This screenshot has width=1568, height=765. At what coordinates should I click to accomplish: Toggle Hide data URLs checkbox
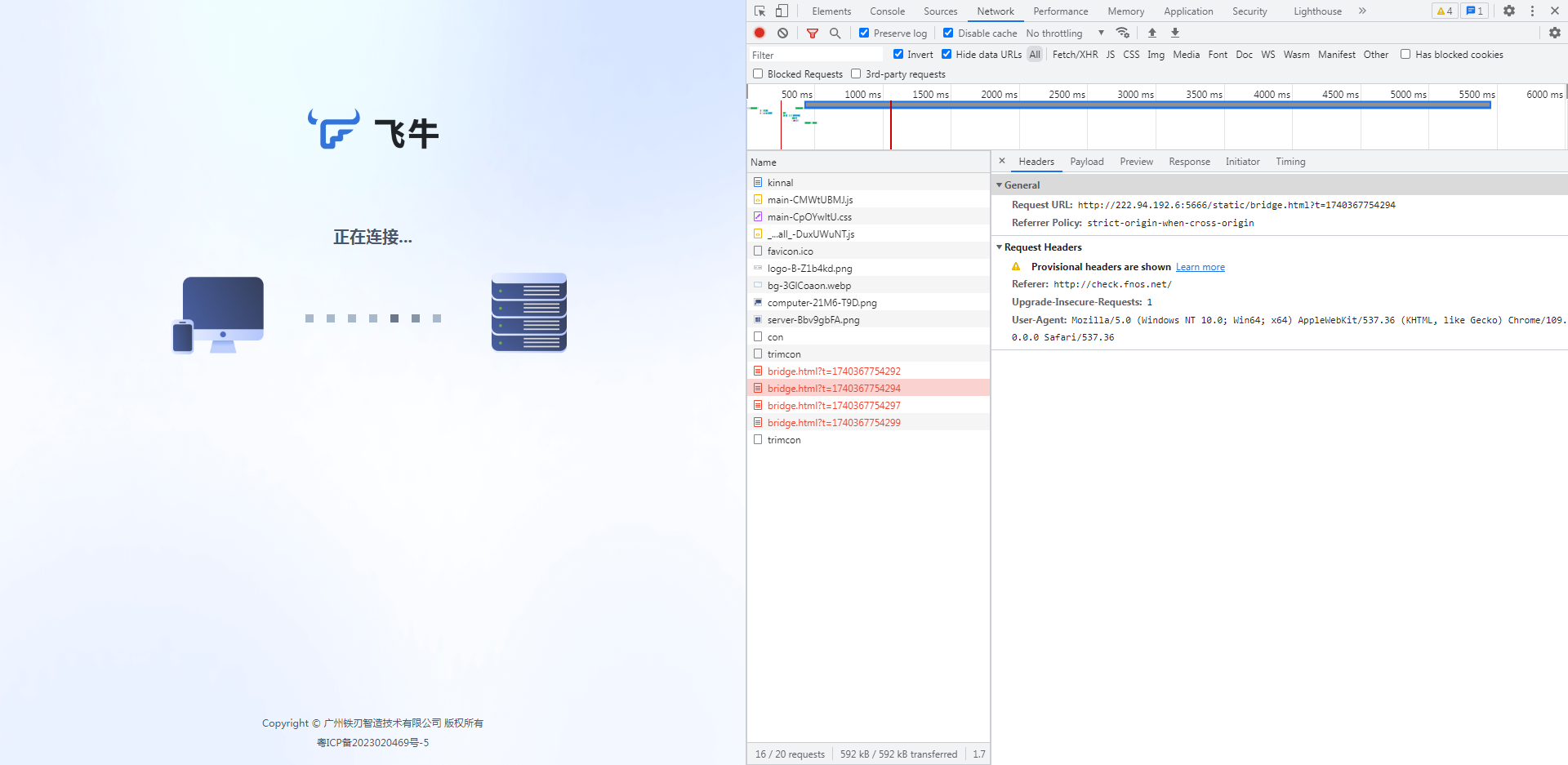coord(947,54)
